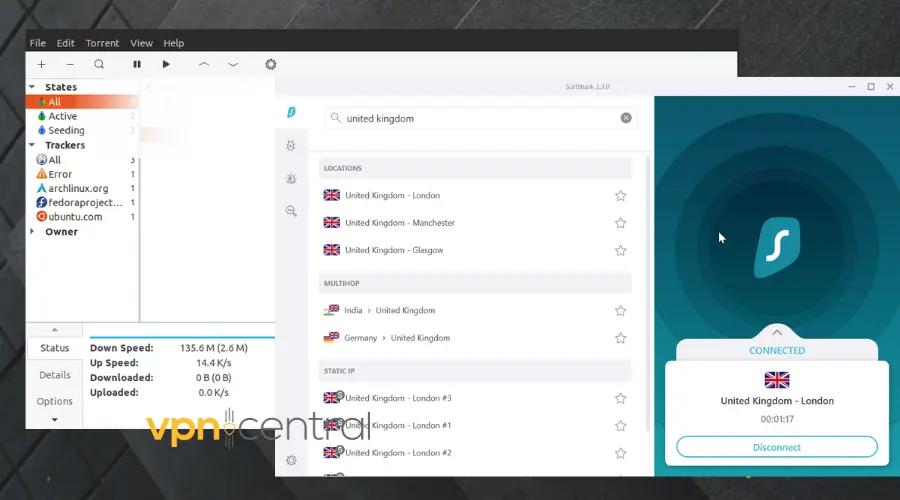The width and height of the screenshot is (900, 500).
Task: Select the India to United Kingdom multihop
Action: coord(475,311)
